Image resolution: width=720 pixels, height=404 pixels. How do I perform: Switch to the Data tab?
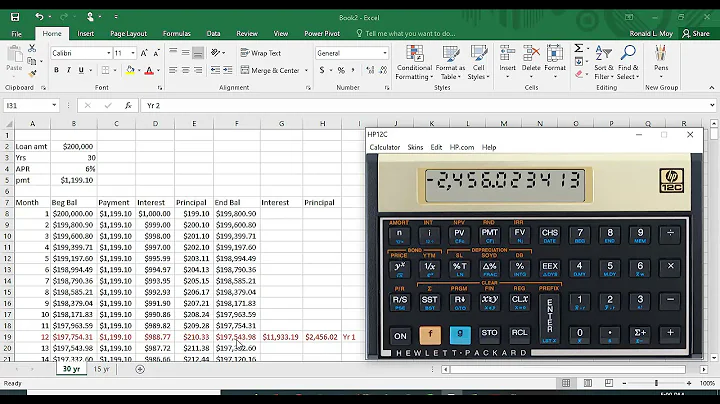[x=213, y=34]
